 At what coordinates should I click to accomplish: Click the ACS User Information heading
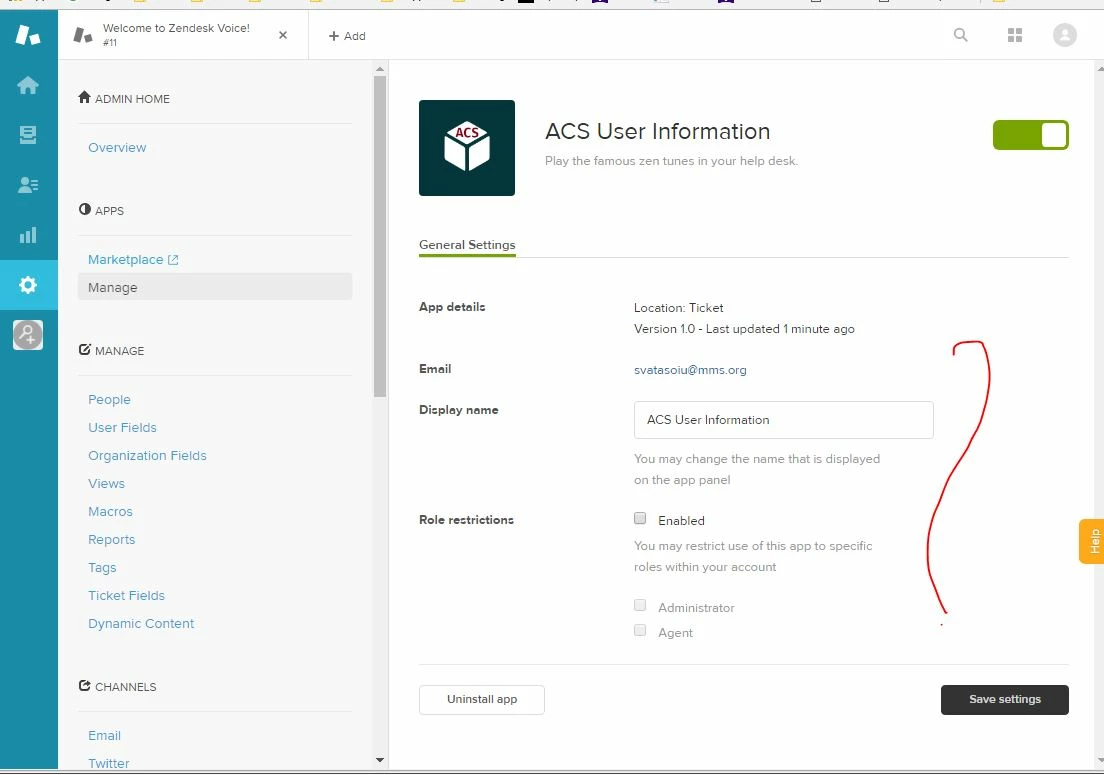tap(657, 132)
